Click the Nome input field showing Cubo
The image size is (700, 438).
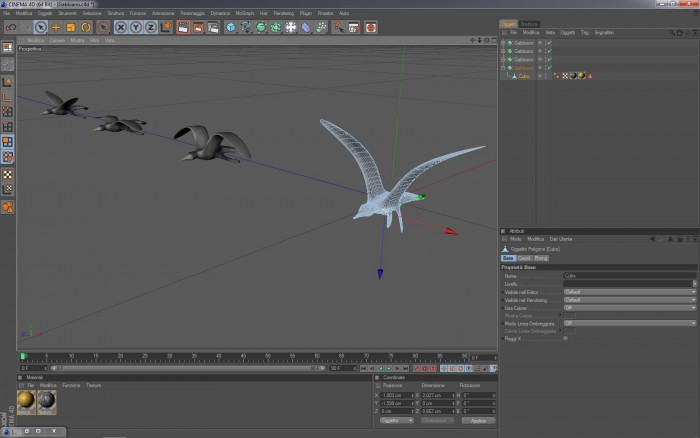(629, 276)
